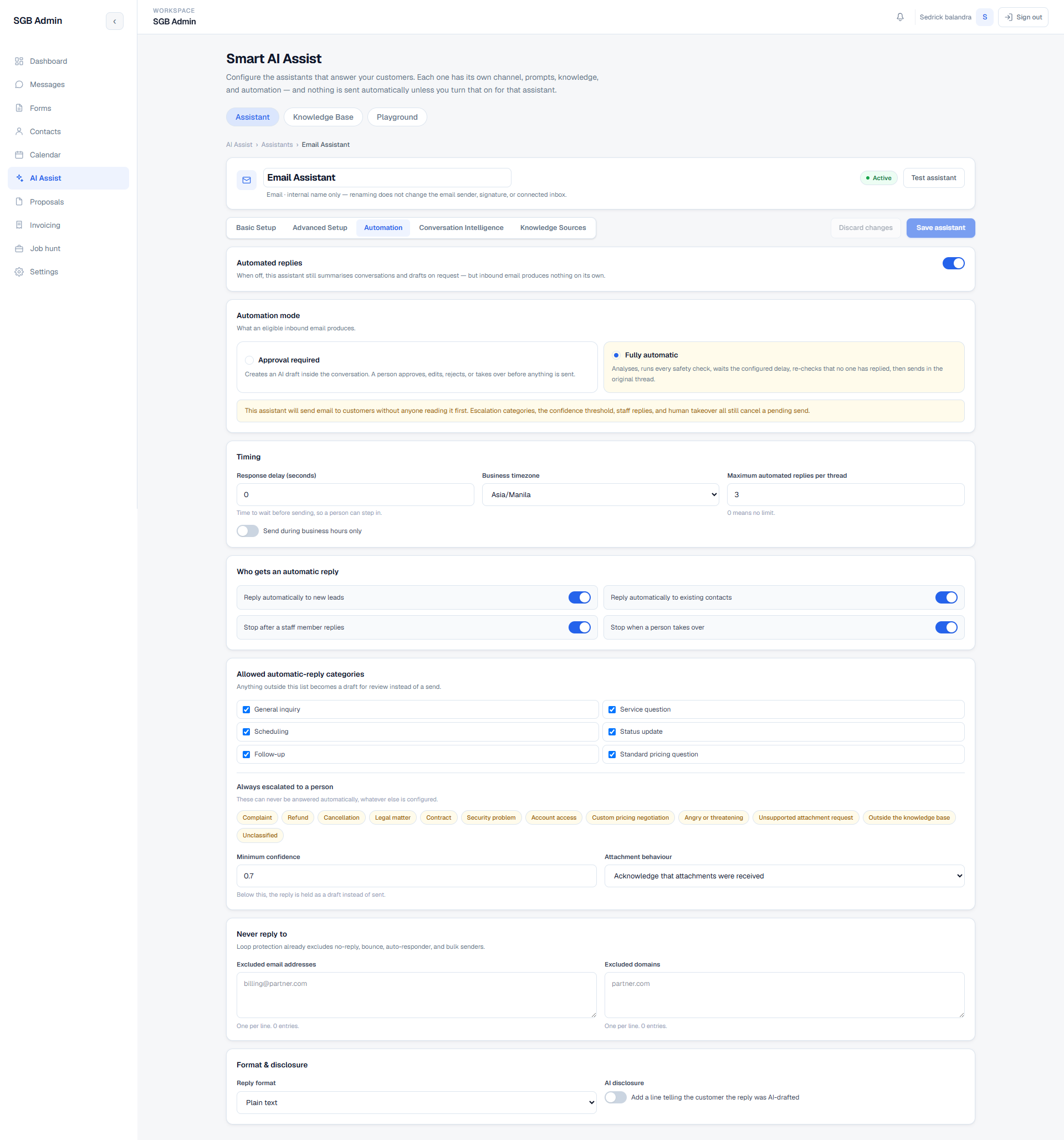Uncheck the Service question category
This screenshot has width=1064, height=1140.
(612, 709)
